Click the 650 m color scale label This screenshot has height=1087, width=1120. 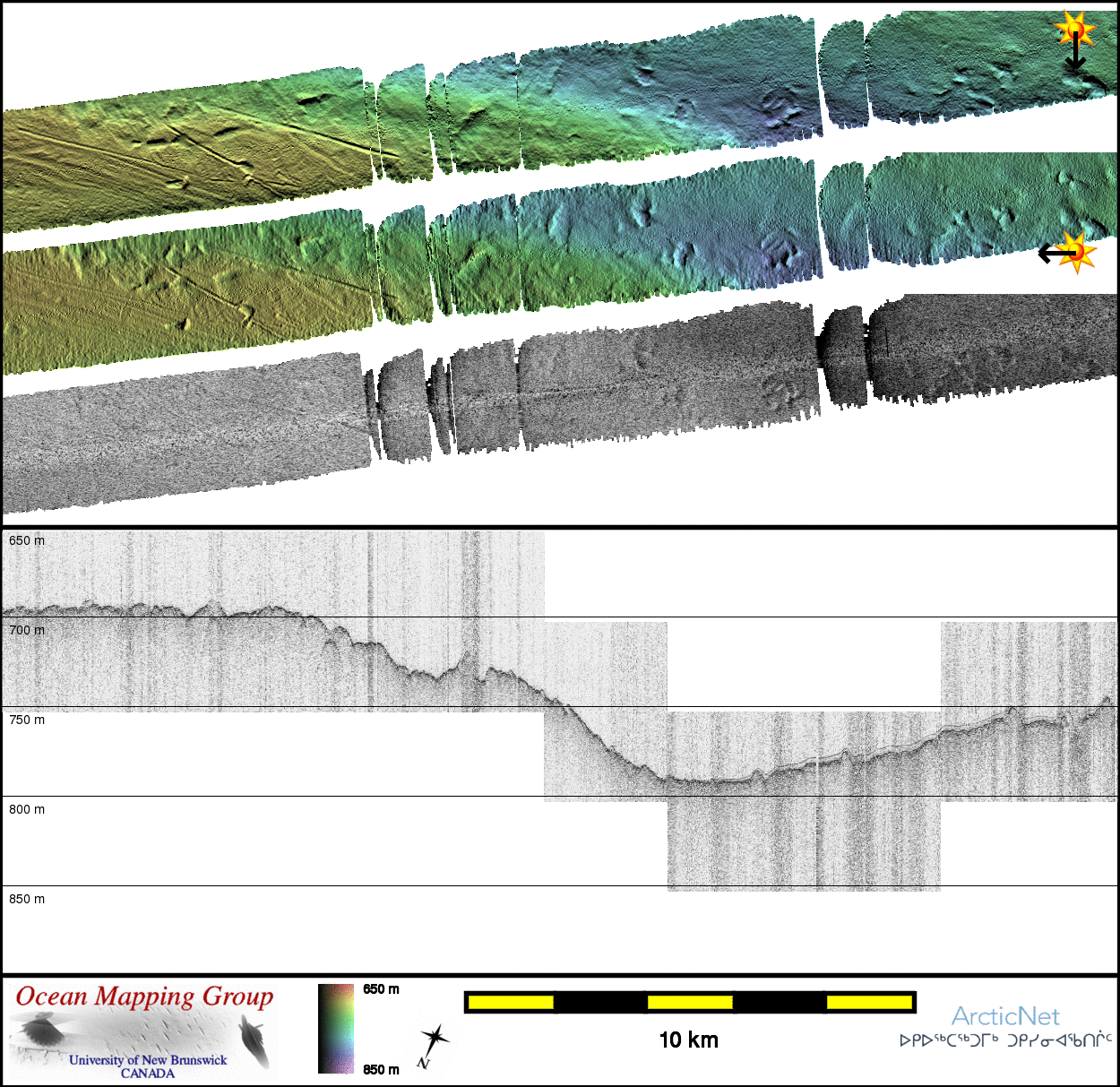click(x=381, y=989)
